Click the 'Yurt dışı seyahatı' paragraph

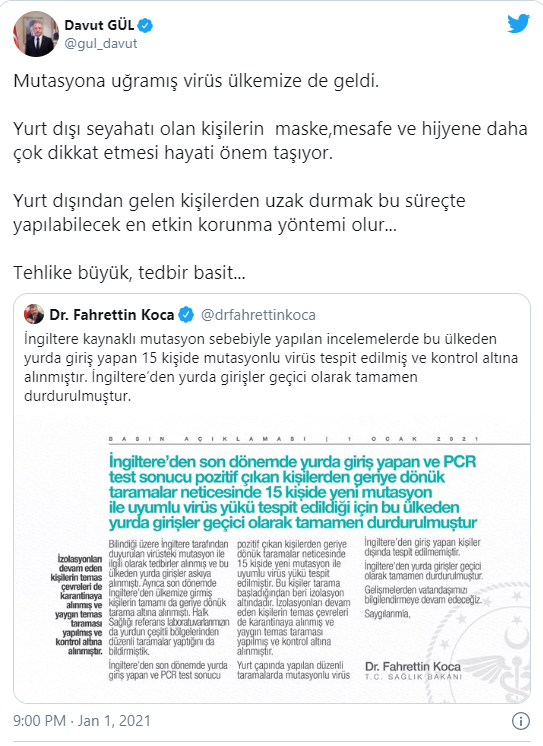click(x=270, y=141)
